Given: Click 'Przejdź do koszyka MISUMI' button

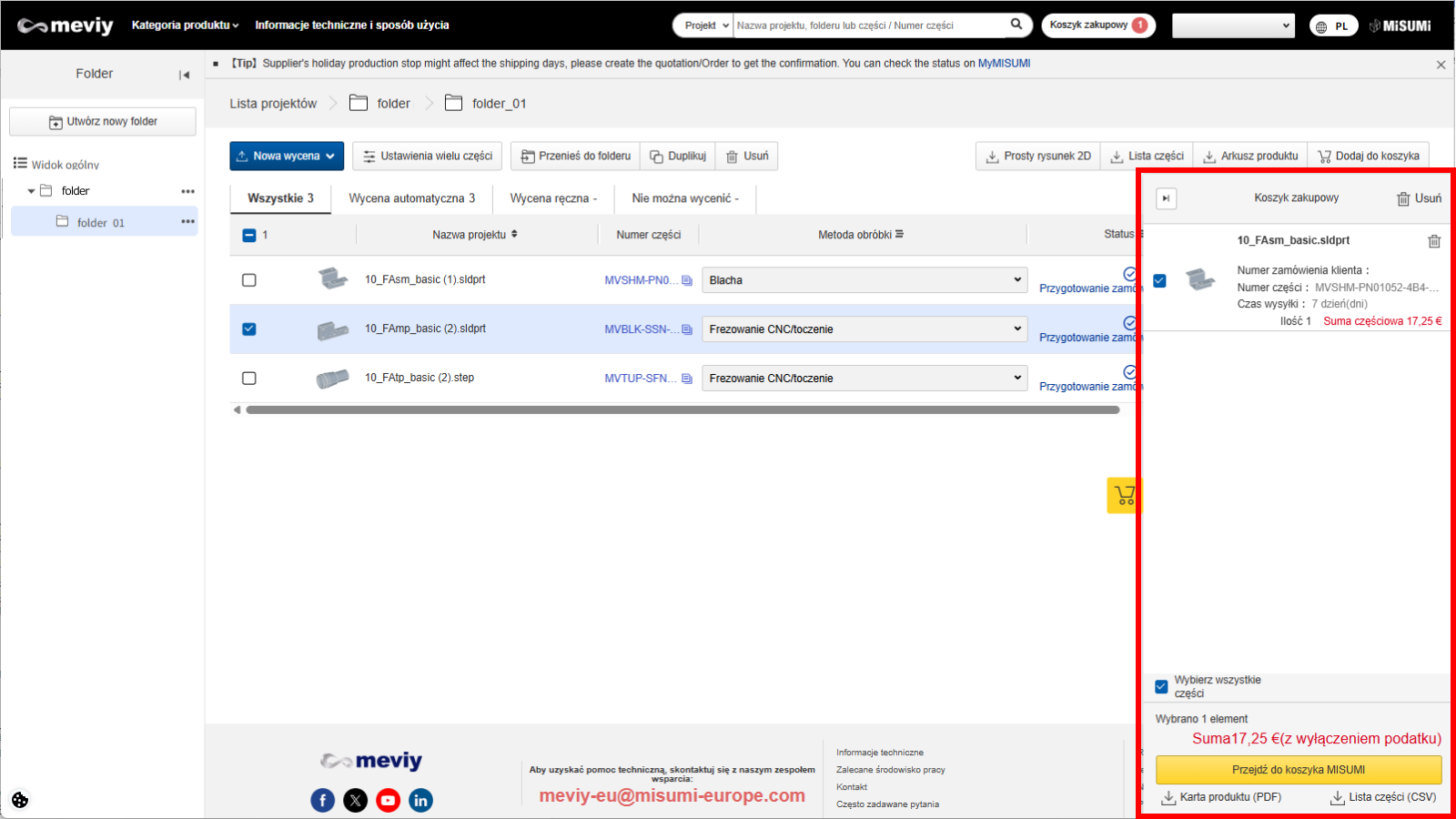Looking at the screenshot, I should 1299,770.
